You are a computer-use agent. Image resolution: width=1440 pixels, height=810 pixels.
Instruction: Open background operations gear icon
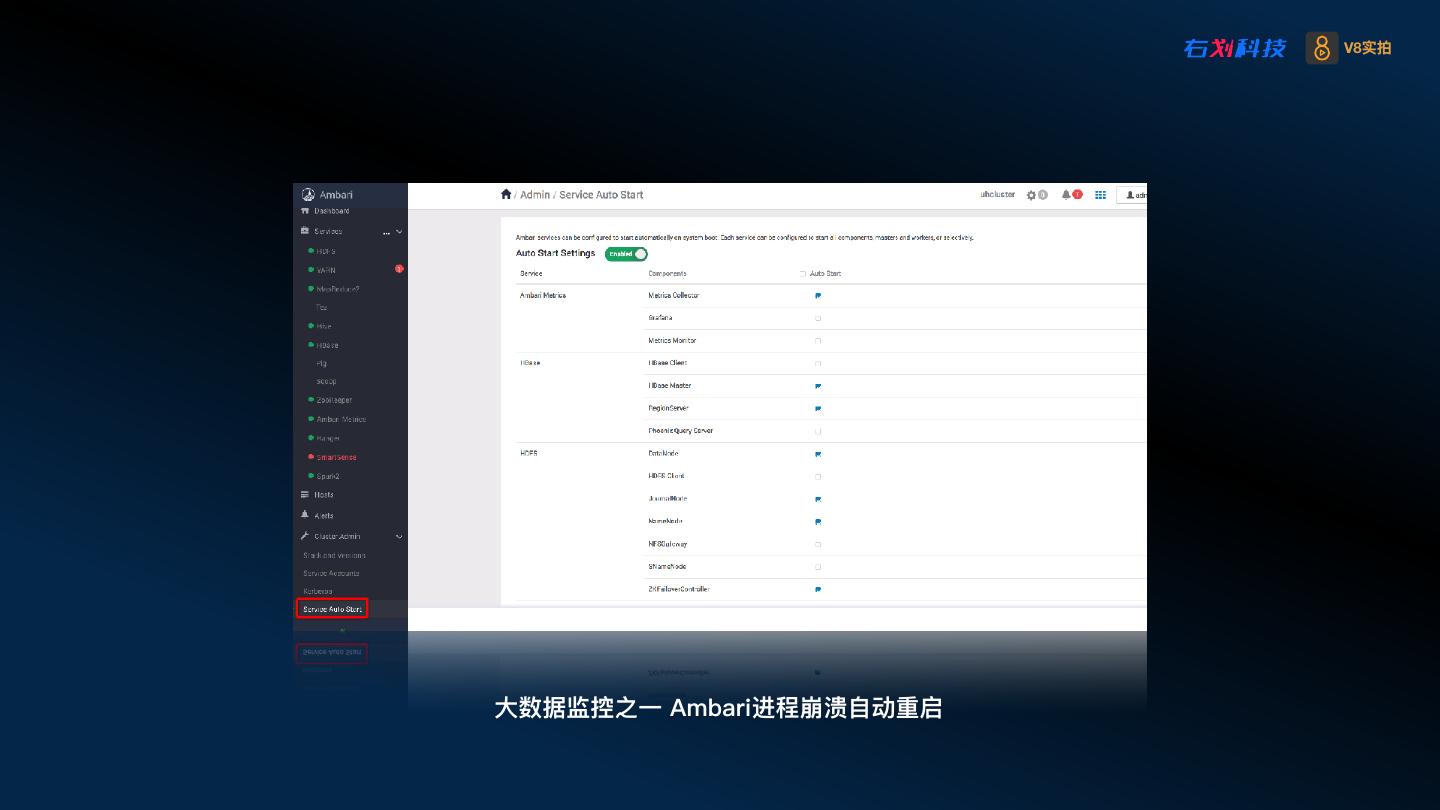[x=1032, y=195]
